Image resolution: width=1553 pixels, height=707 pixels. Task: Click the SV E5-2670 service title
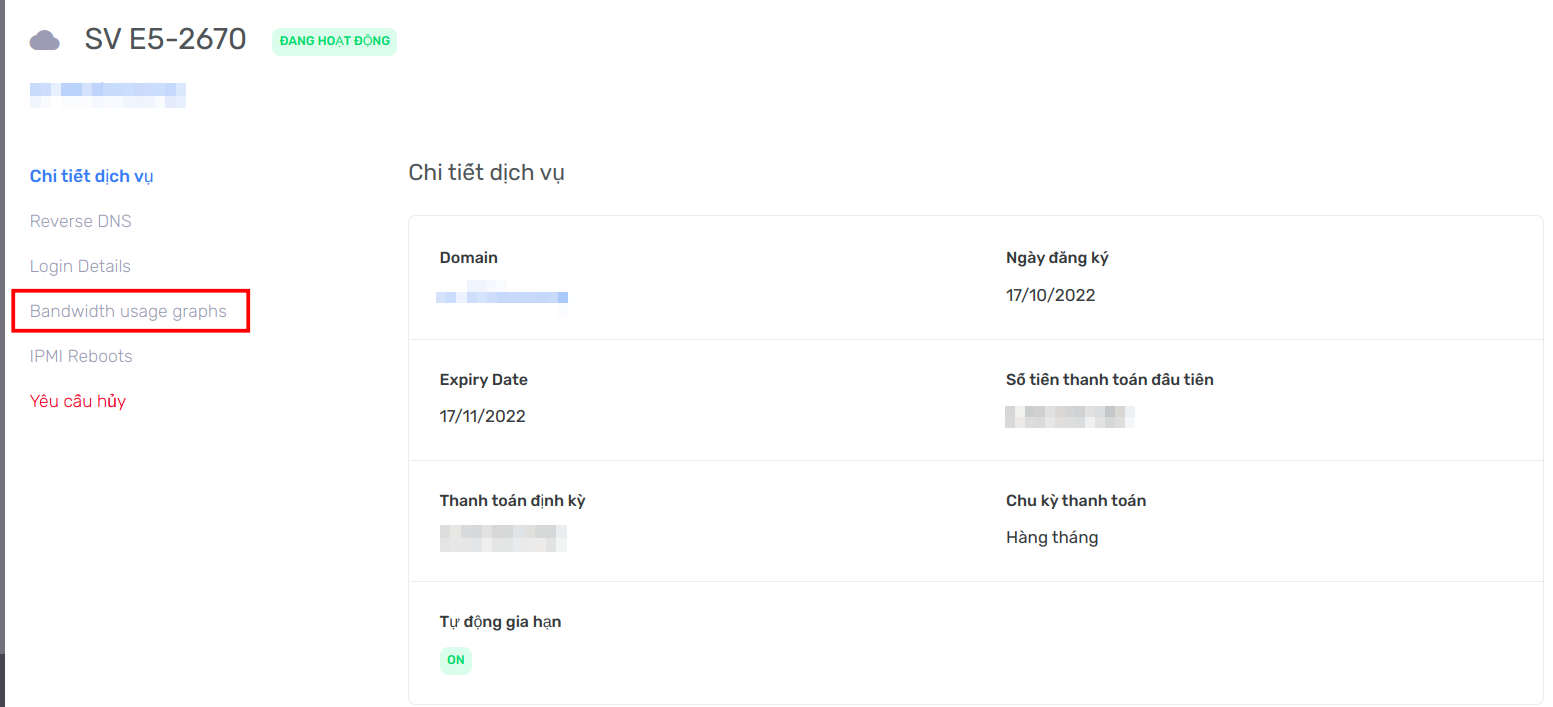coord(165,39)
